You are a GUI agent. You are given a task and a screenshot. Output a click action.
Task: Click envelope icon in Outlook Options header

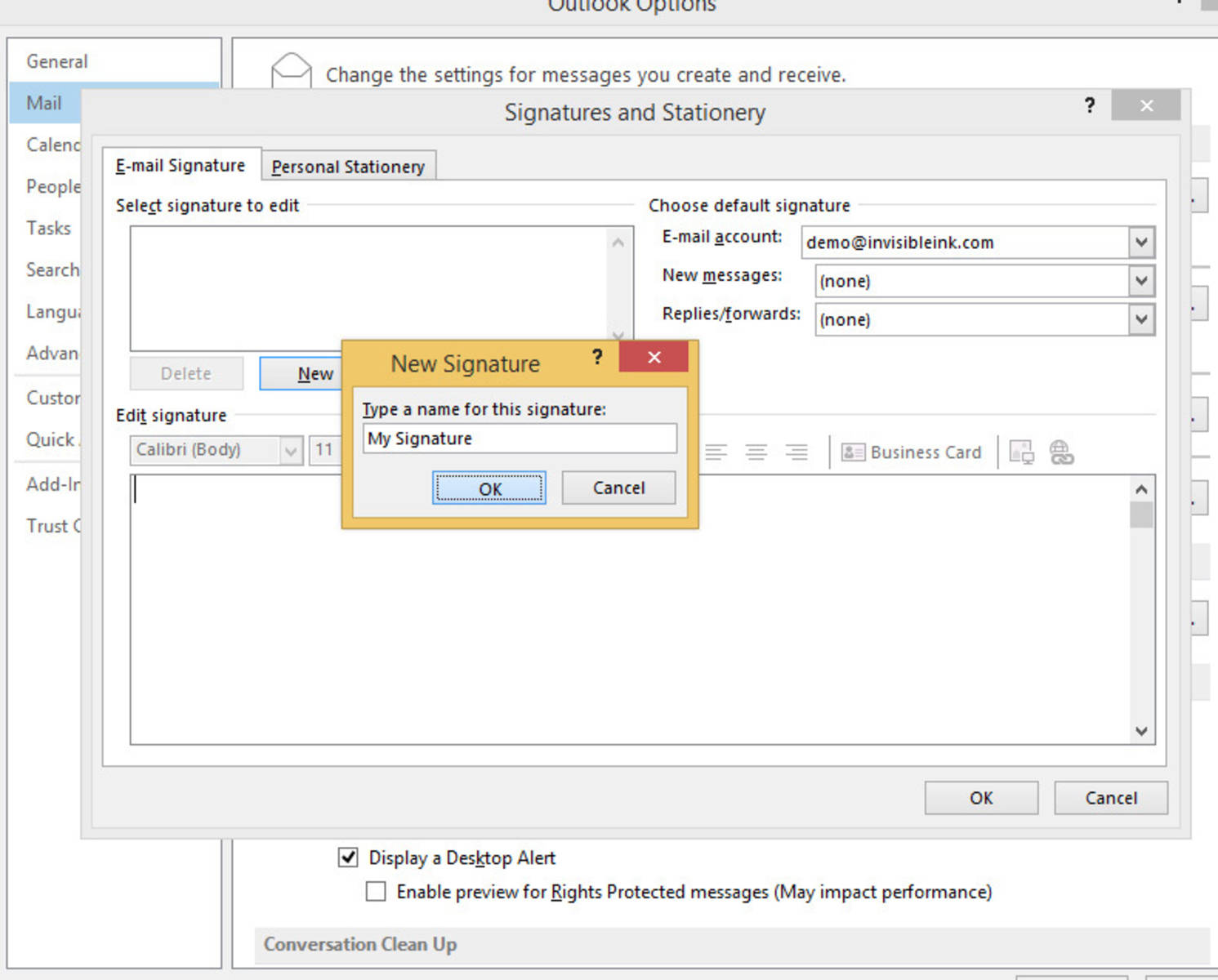coord(291,71)
